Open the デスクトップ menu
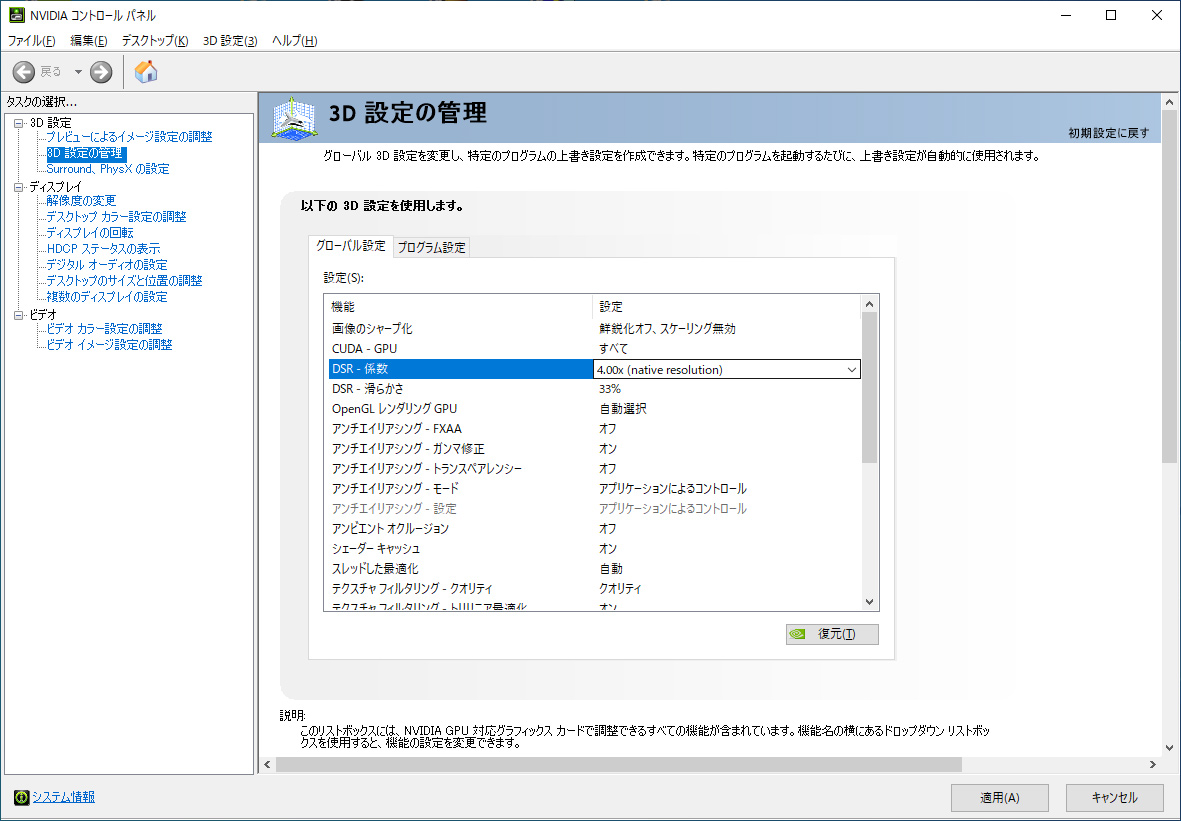The image size is (1181, 821). click(154, 41)
